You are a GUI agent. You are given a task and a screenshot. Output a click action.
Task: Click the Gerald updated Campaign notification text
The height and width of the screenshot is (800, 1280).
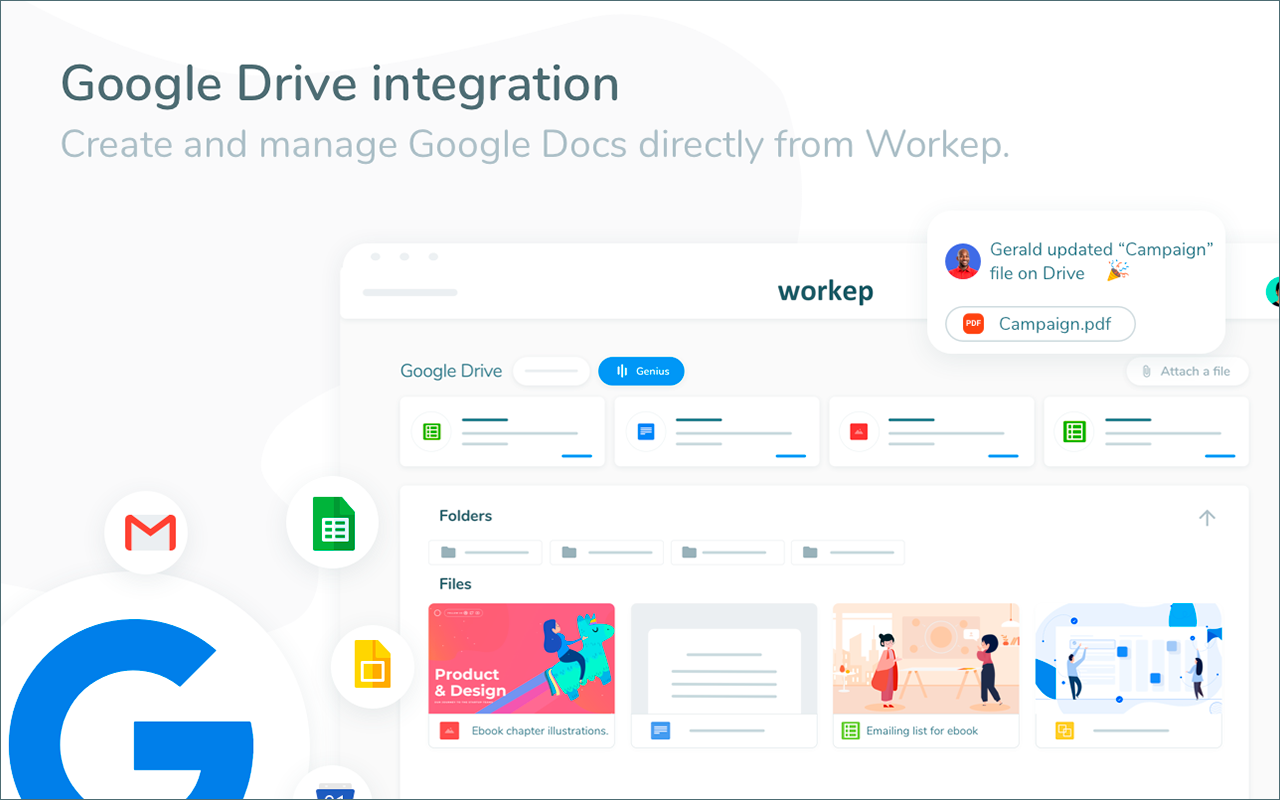1101,261
